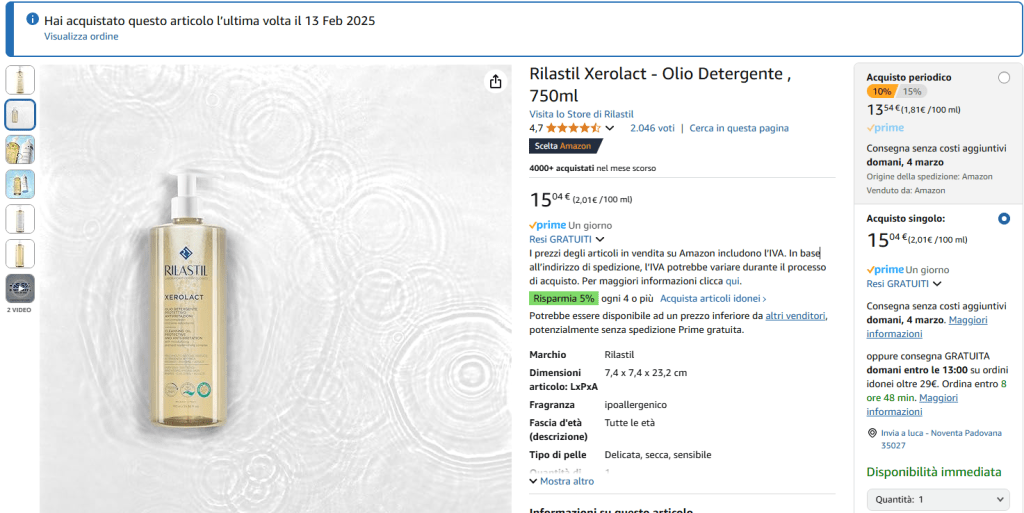This screenshot has width=1024, height=513.
Task: Visit the Rilastil Store link
Action: 581,114
